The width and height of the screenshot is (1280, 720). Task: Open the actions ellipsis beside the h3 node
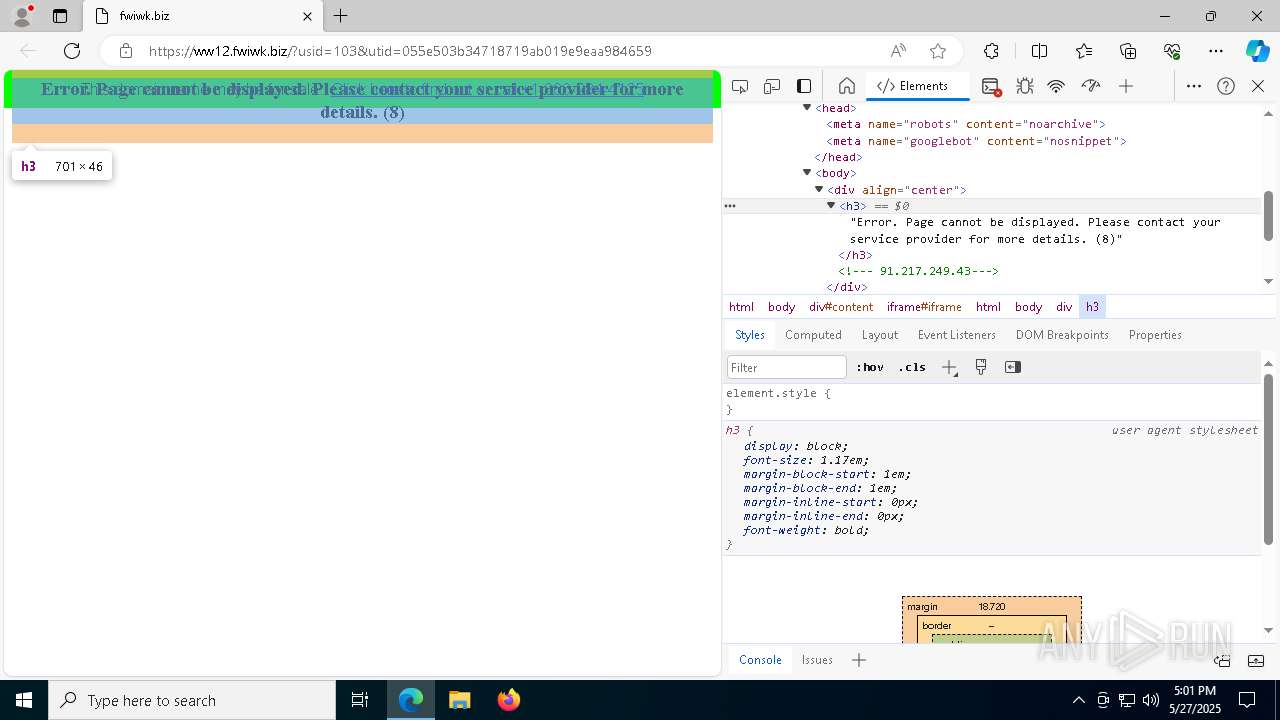point(730,206)
